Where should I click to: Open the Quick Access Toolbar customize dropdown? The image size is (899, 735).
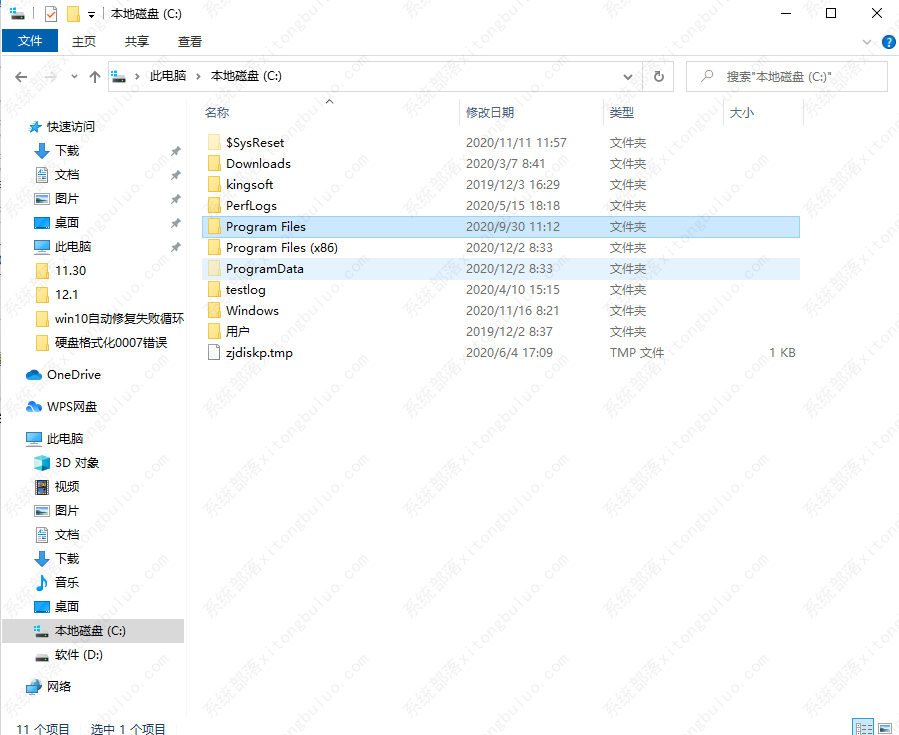point(91,13)
